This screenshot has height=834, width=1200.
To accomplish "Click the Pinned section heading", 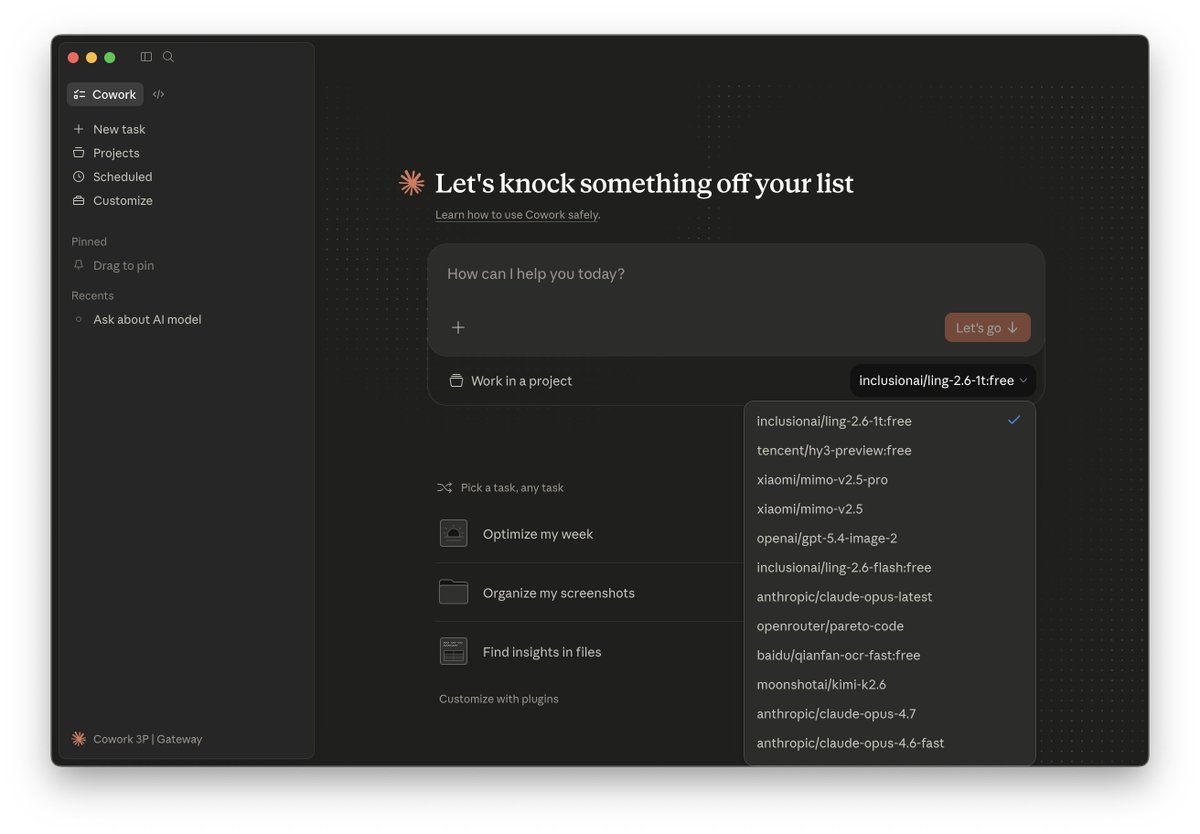I will (89, 242).
